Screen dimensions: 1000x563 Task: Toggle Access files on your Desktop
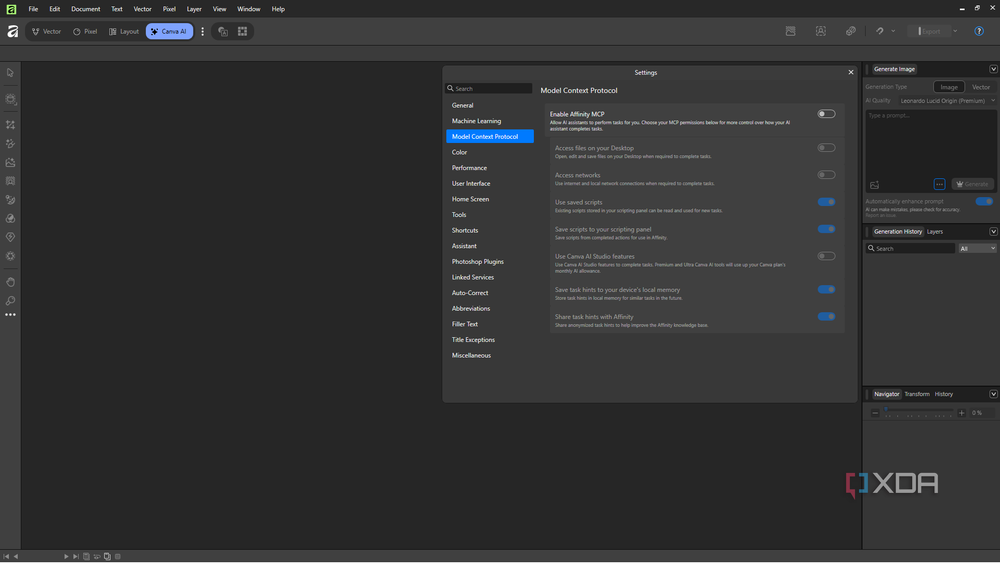(826, 148)
